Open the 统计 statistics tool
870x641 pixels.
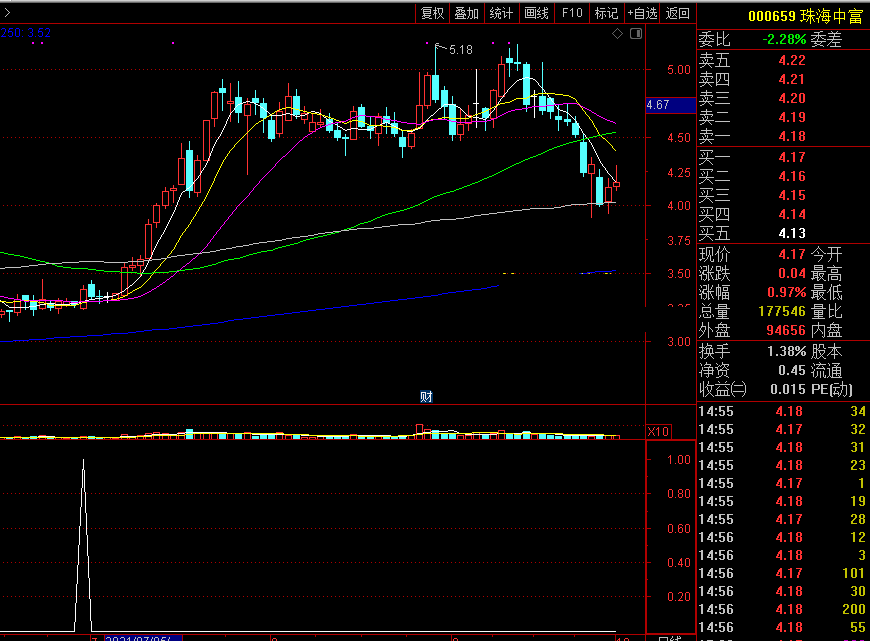pyautogui.click(x=501, y=13)
